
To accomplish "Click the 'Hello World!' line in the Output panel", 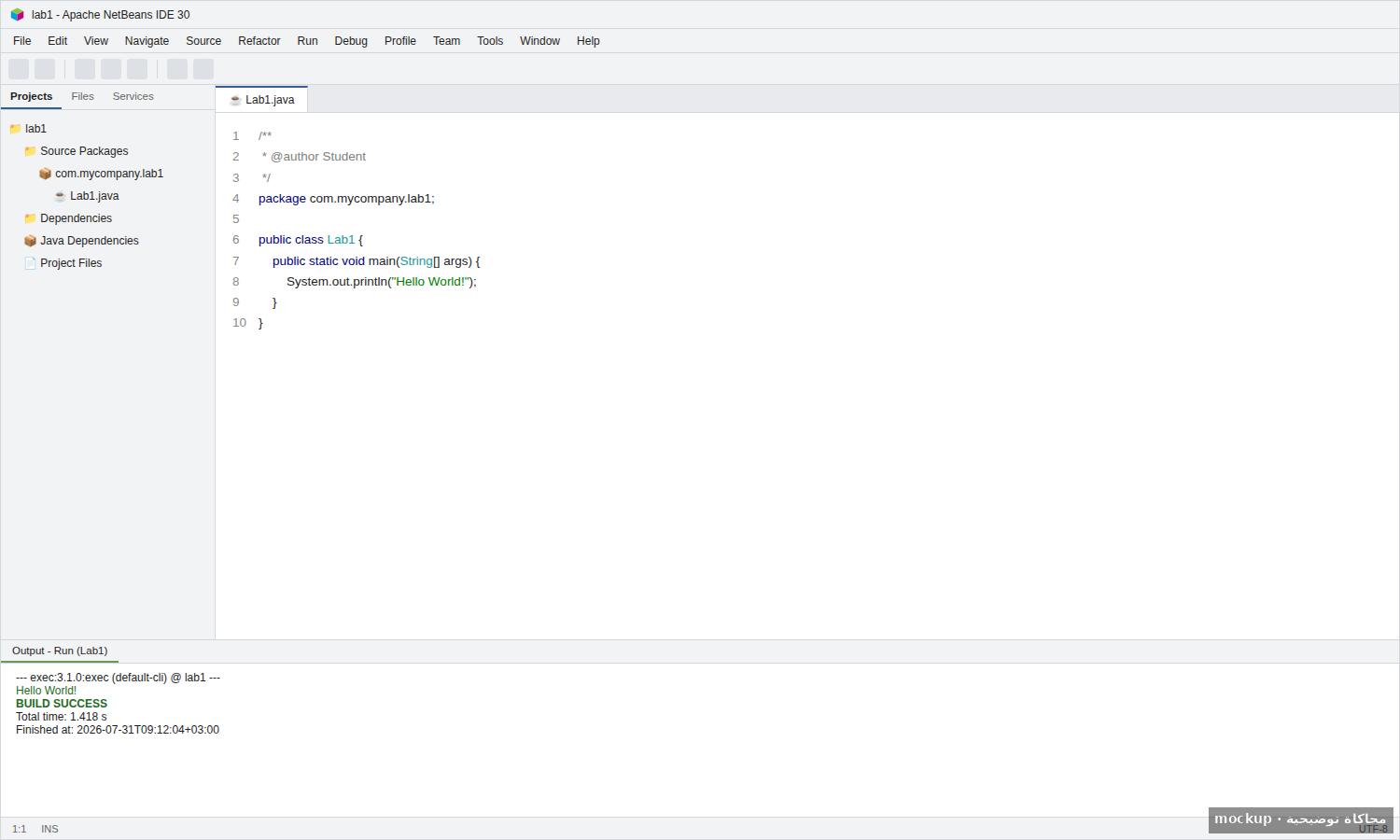I will click(x=47, y=691).
